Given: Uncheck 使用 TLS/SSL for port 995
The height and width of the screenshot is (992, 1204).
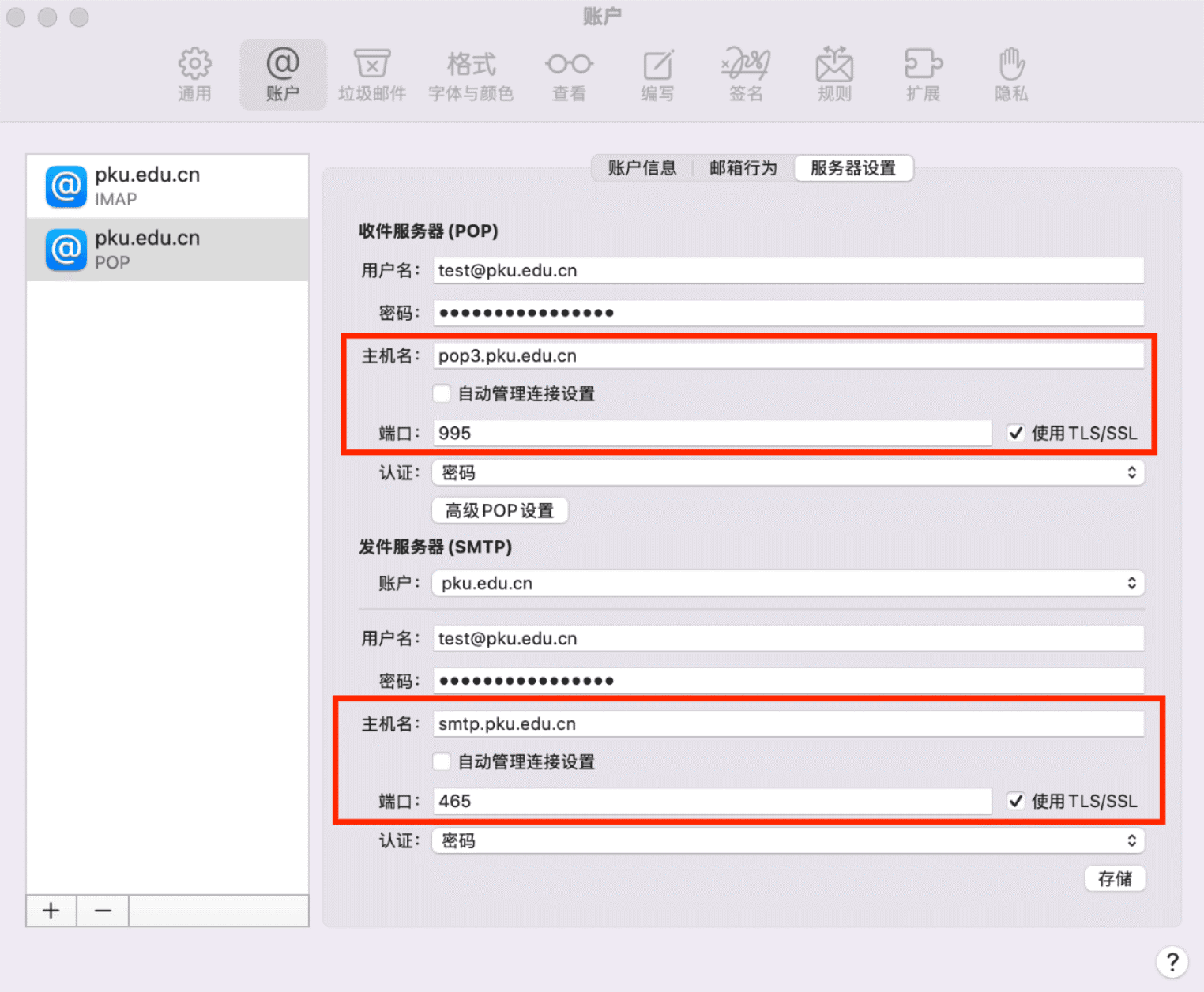Looking at the screenshot, I should click(1016, 433).
